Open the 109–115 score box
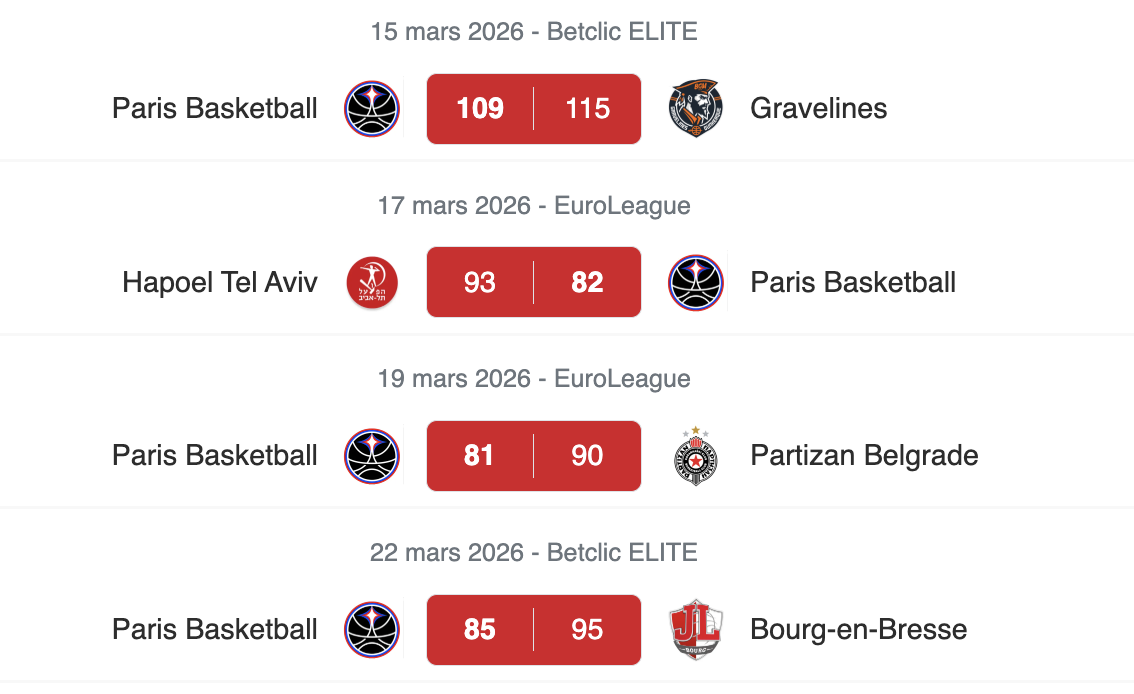Viewport: 1134px width, 694px height. point(533,109)
